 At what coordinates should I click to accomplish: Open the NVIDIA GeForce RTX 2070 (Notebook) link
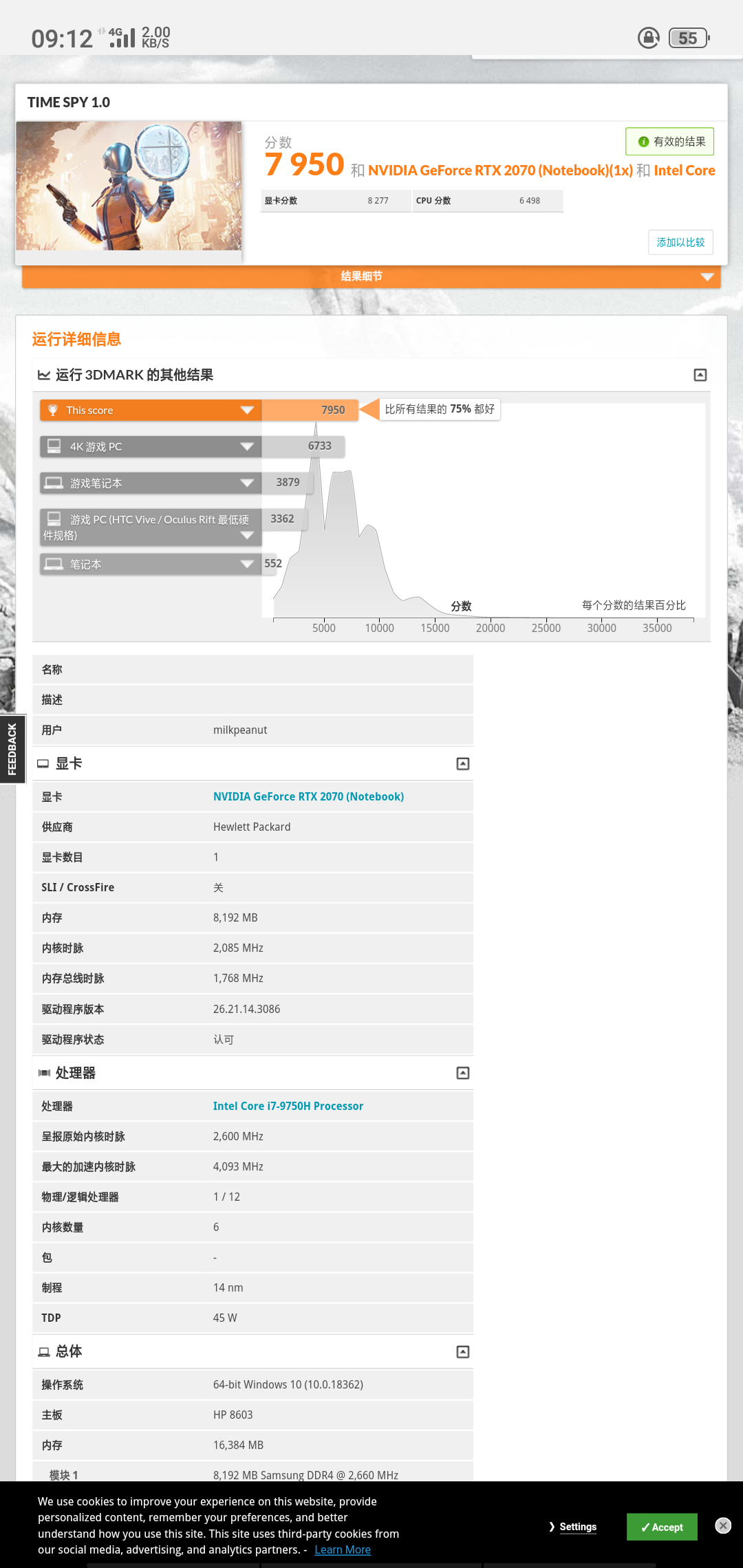pyautogui.click(x=308, y=796)
